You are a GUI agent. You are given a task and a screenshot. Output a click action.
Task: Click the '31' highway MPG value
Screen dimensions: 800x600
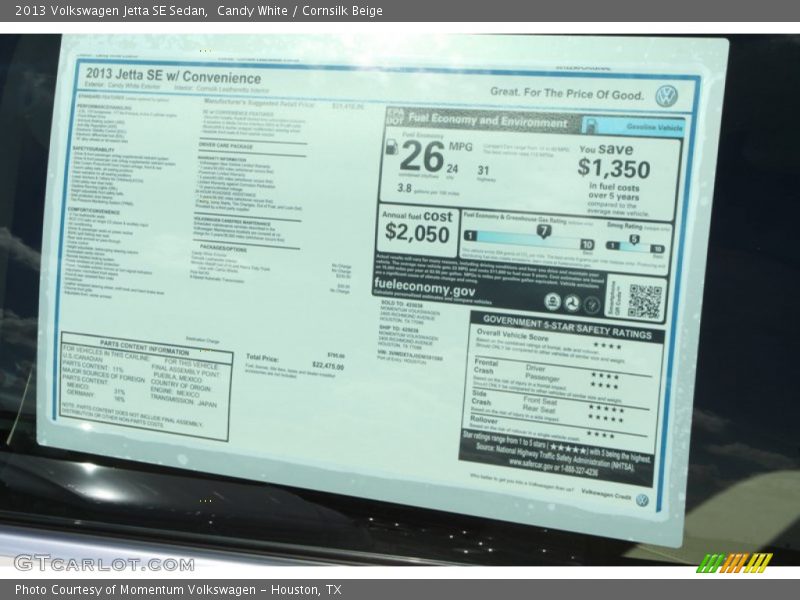point(483,170)
